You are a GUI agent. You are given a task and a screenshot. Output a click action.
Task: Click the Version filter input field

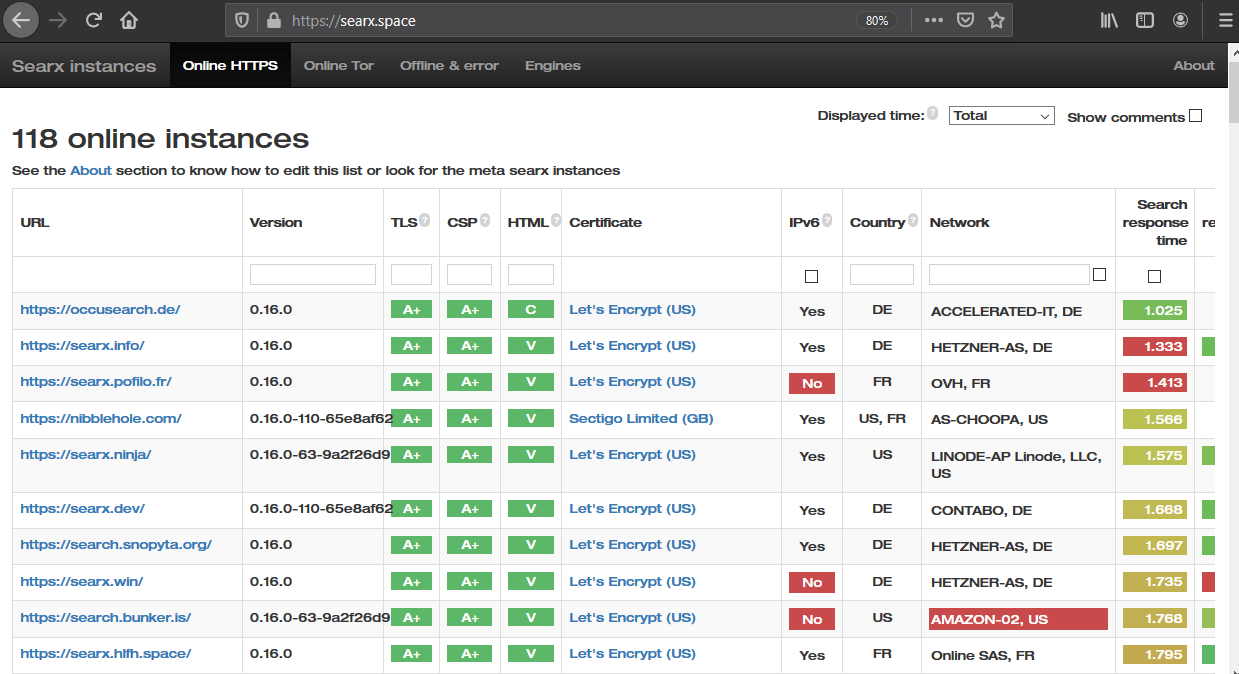click(x=312, y=275)
